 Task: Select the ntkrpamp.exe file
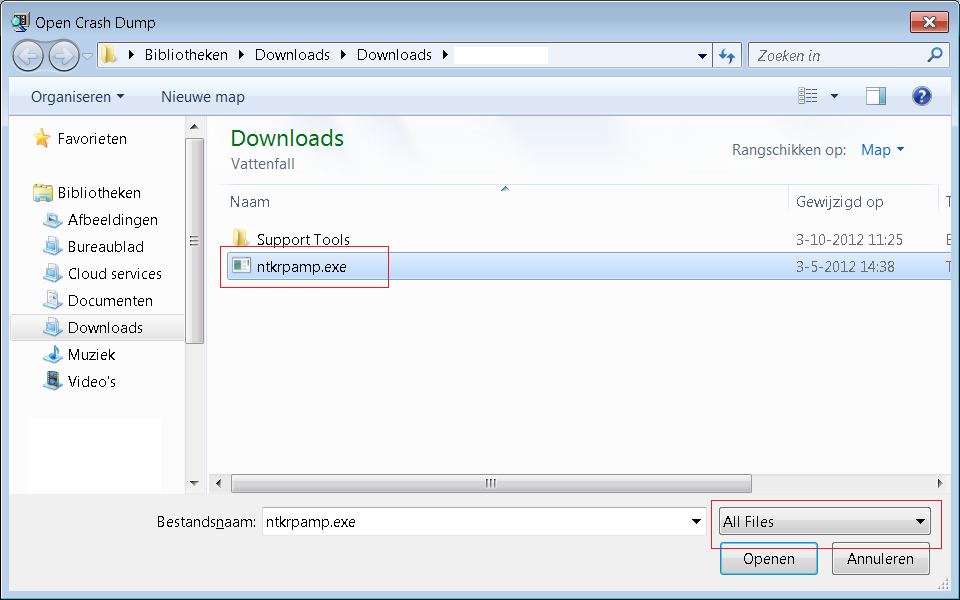coord(301,266)
